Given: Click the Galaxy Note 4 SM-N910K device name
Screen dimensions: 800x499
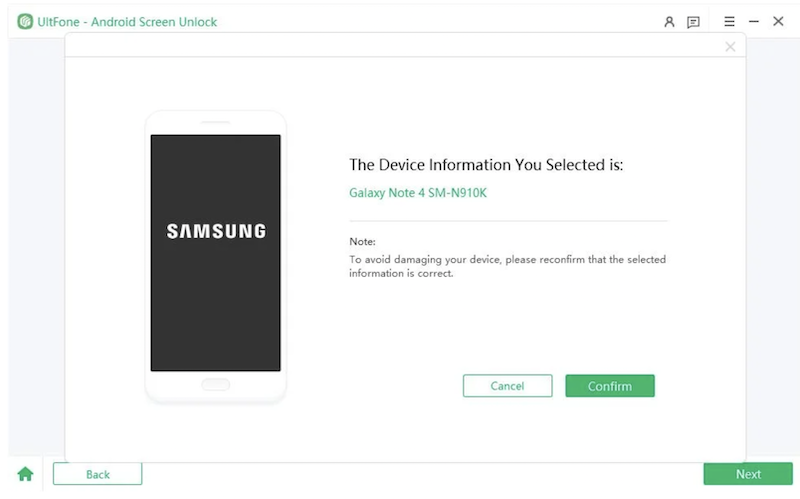Looking at the screenshot, I should (x=417, y=192).
